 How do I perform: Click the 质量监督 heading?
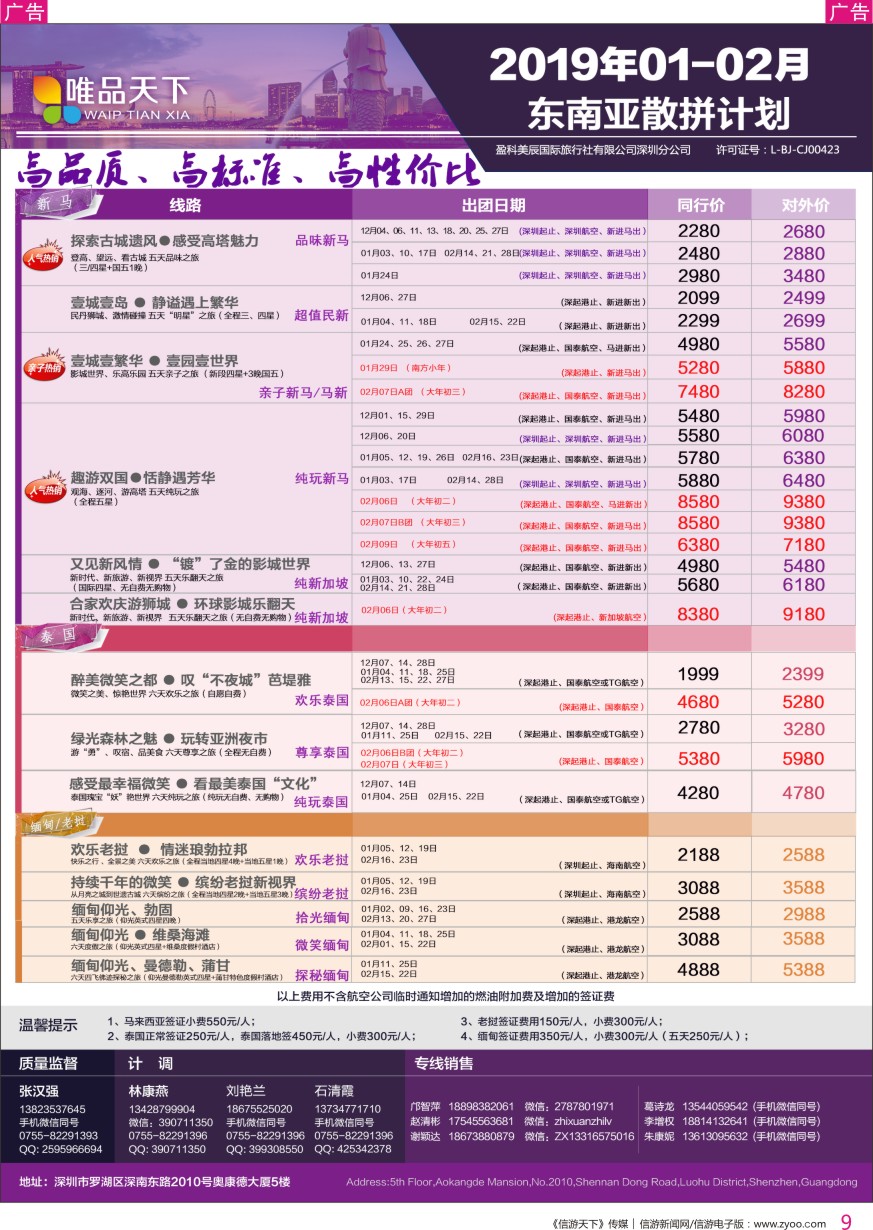coord(48,1063)
